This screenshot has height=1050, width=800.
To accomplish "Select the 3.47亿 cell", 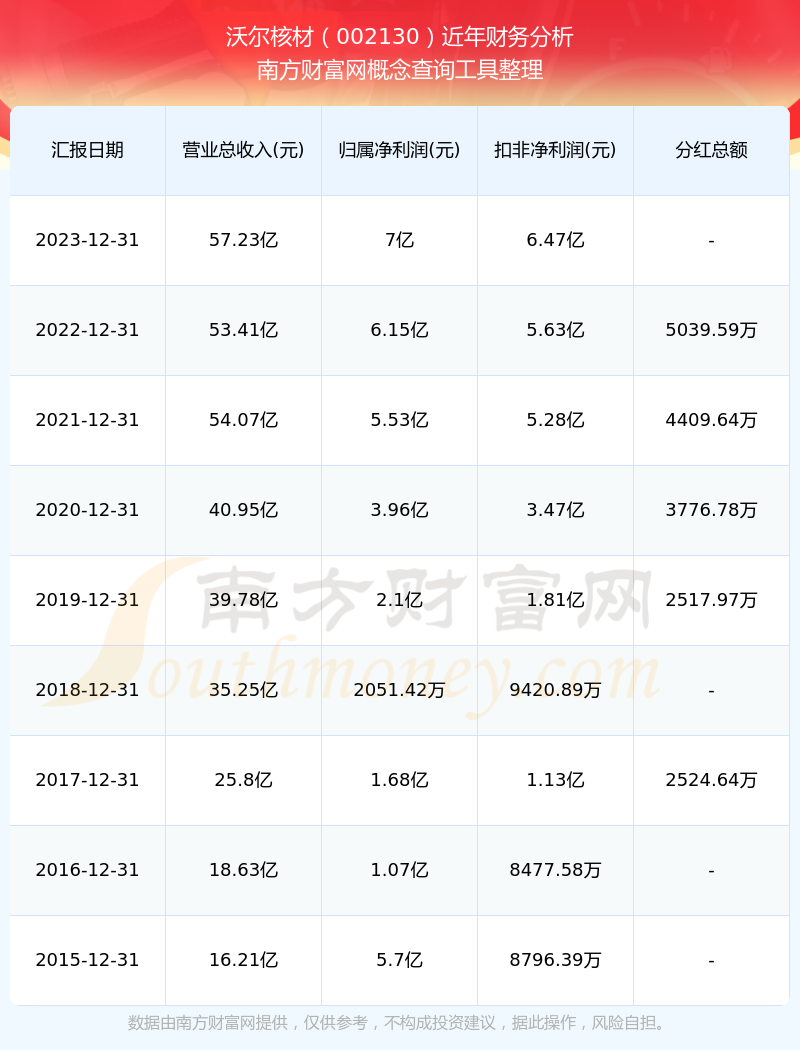I will [x=556, y=510].
